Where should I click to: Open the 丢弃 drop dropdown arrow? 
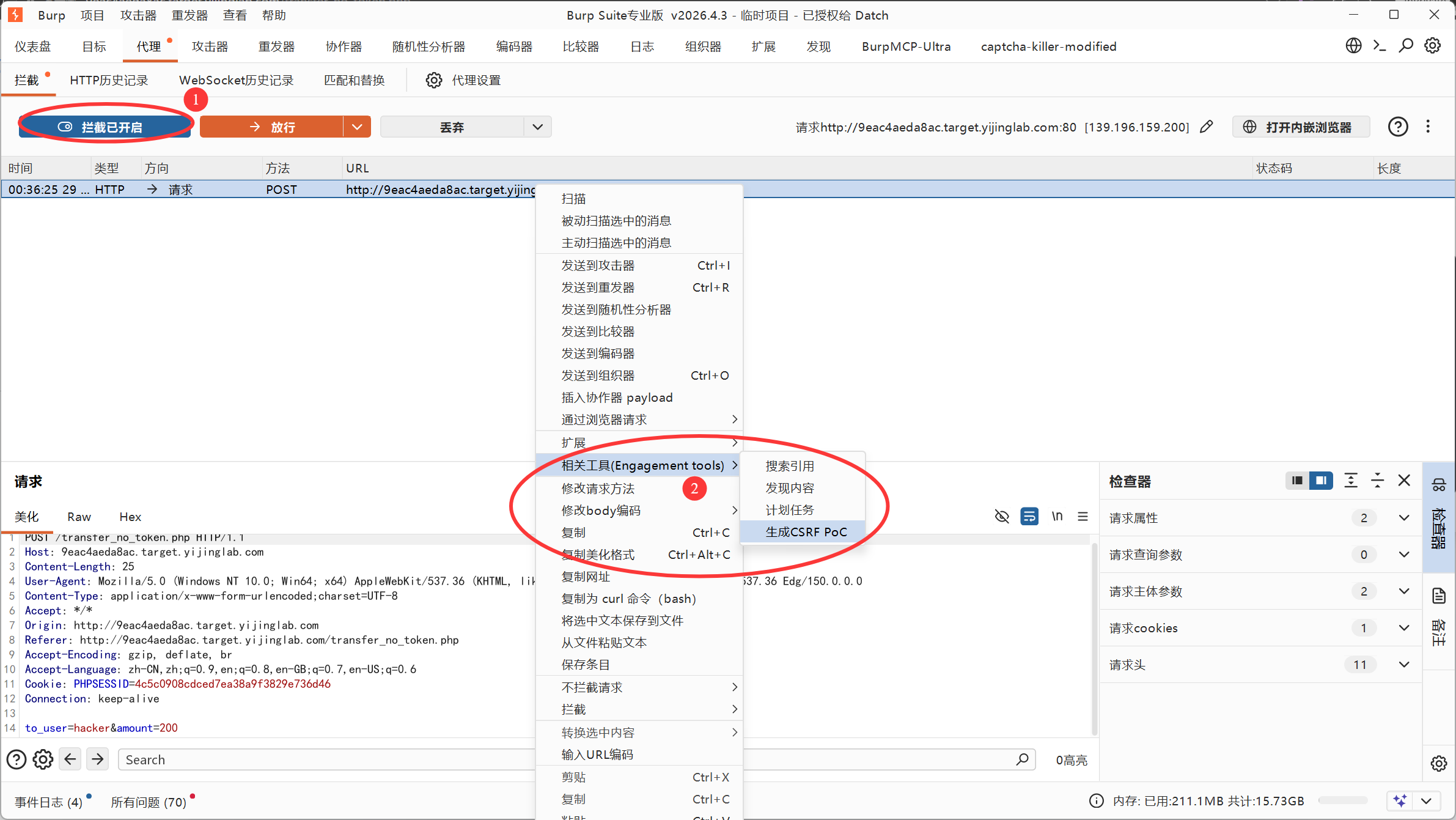537,127
